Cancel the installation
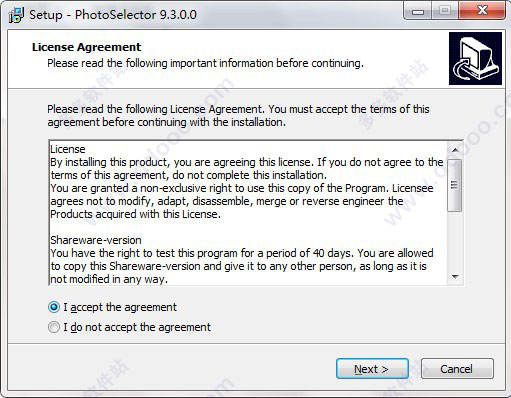This screenshot has height=398, width=511. 457,369
